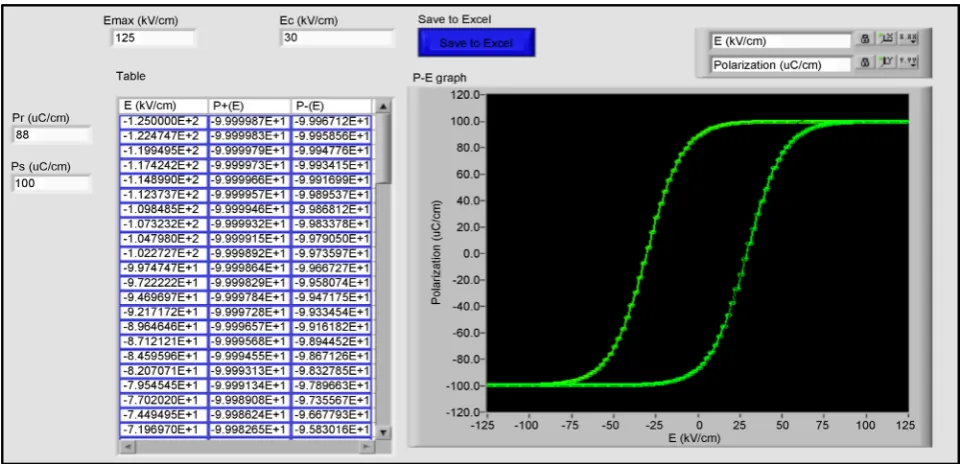Click X axis maximum value 125
This screenshot has width=965, height=464.
click(907, 425)
